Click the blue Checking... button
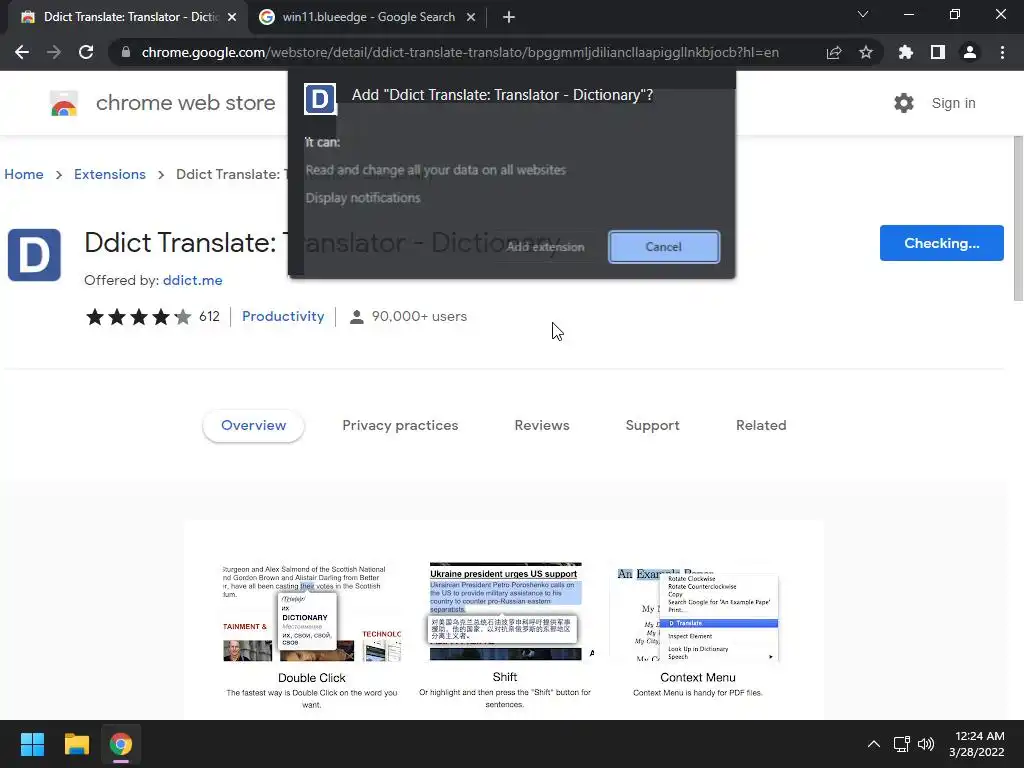This screenshot has width=1024, height=768. tap(941, 243)
